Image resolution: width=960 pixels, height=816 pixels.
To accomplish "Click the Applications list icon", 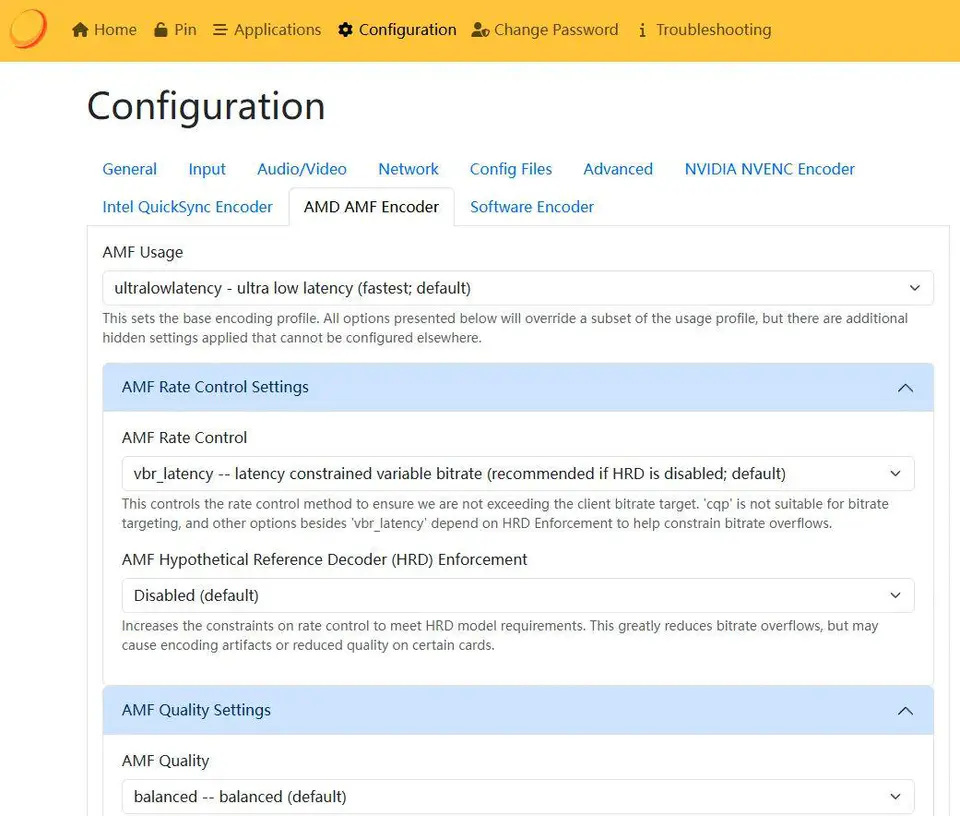I will tap(220, 29).
